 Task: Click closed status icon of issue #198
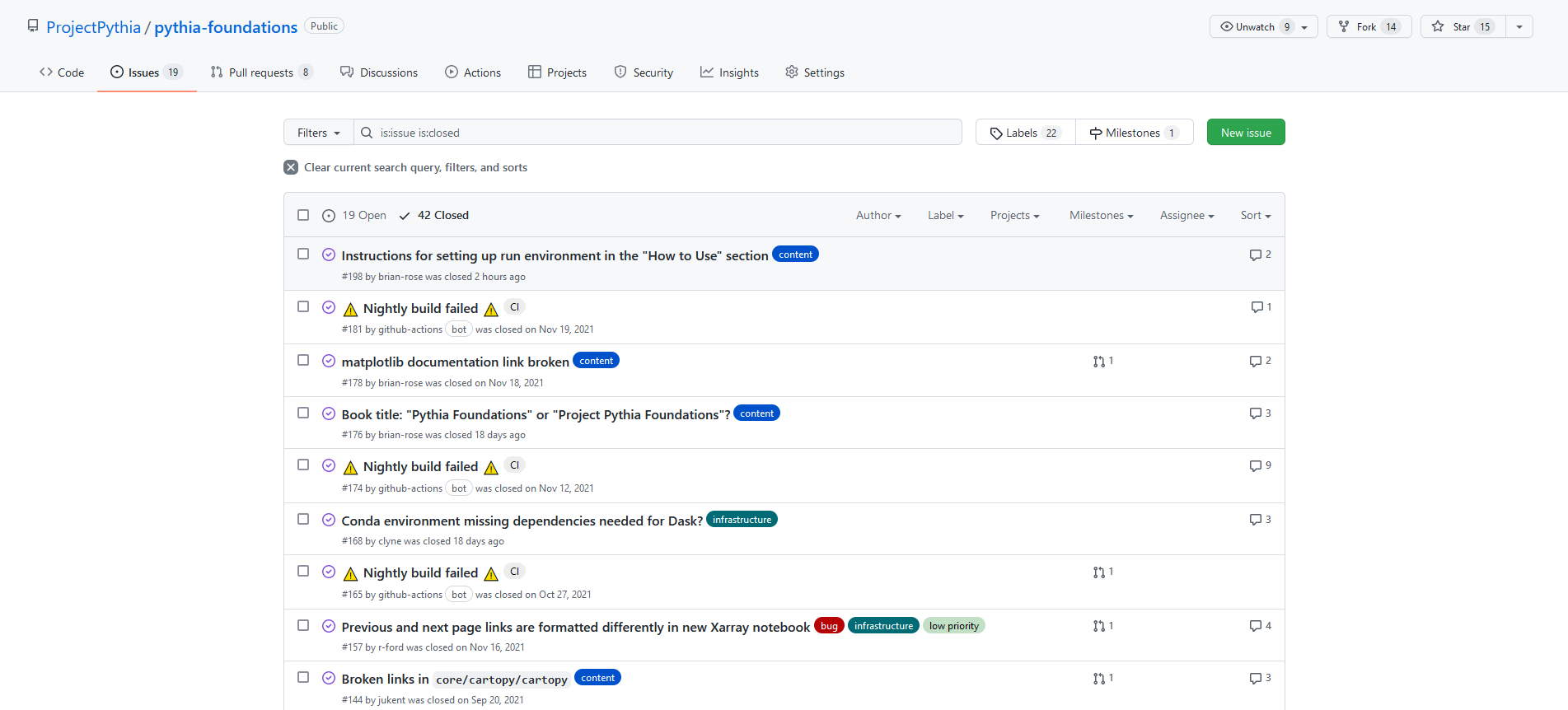point(329,255)
